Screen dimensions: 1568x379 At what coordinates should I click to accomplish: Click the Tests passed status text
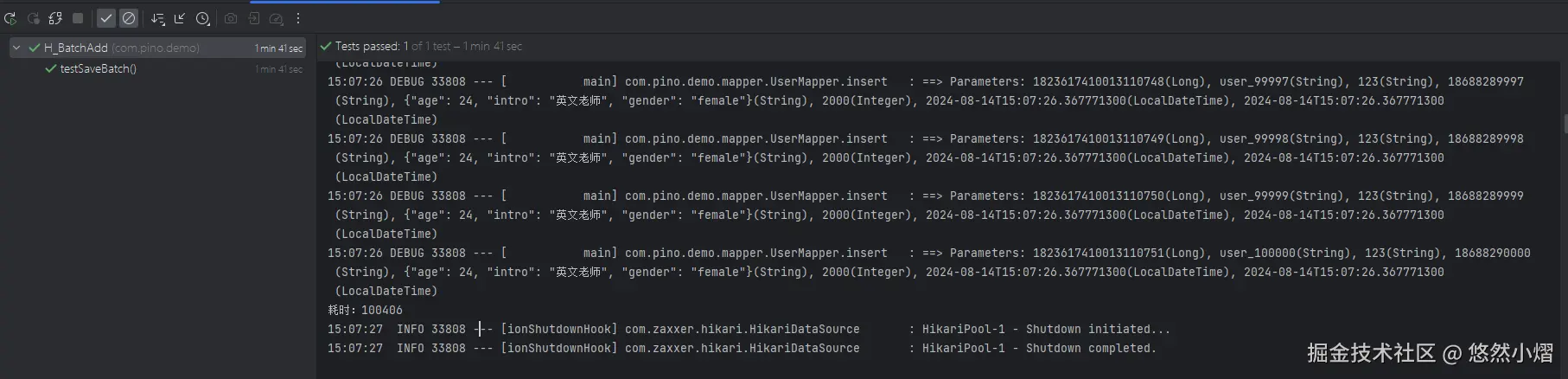367,47
